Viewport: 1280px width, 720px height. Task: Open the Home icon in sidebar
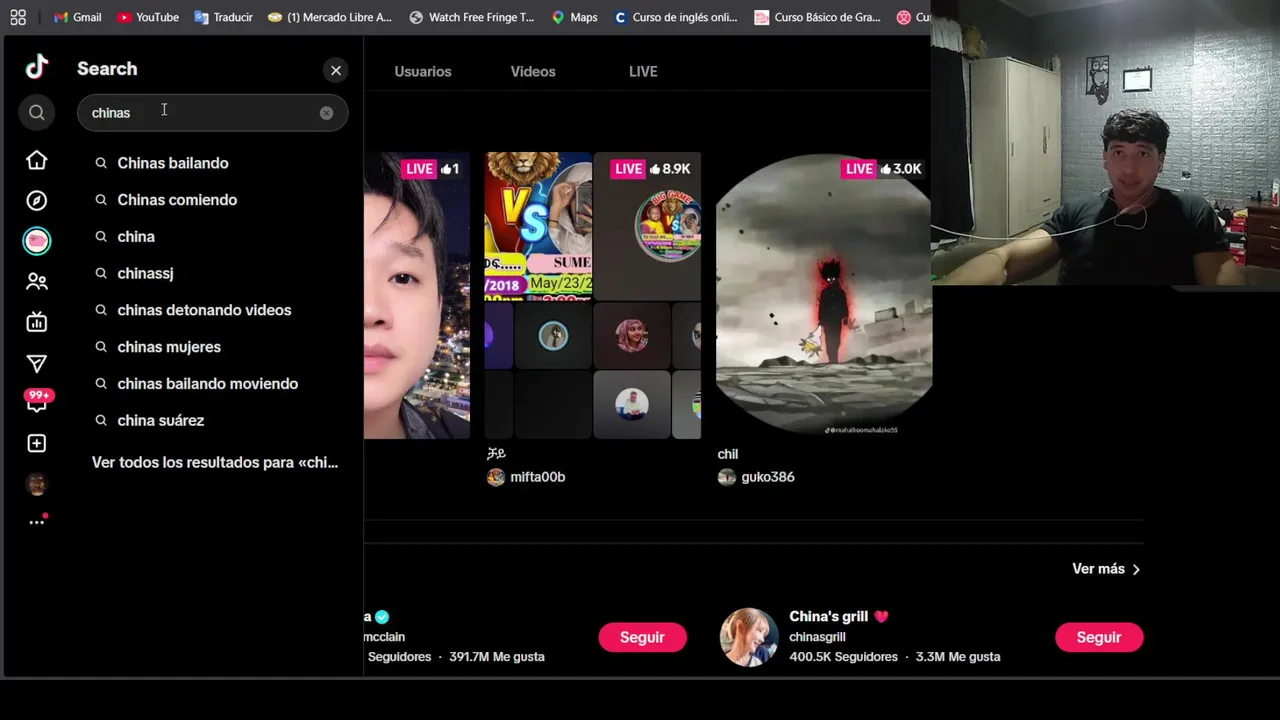[x=37, y=160]
